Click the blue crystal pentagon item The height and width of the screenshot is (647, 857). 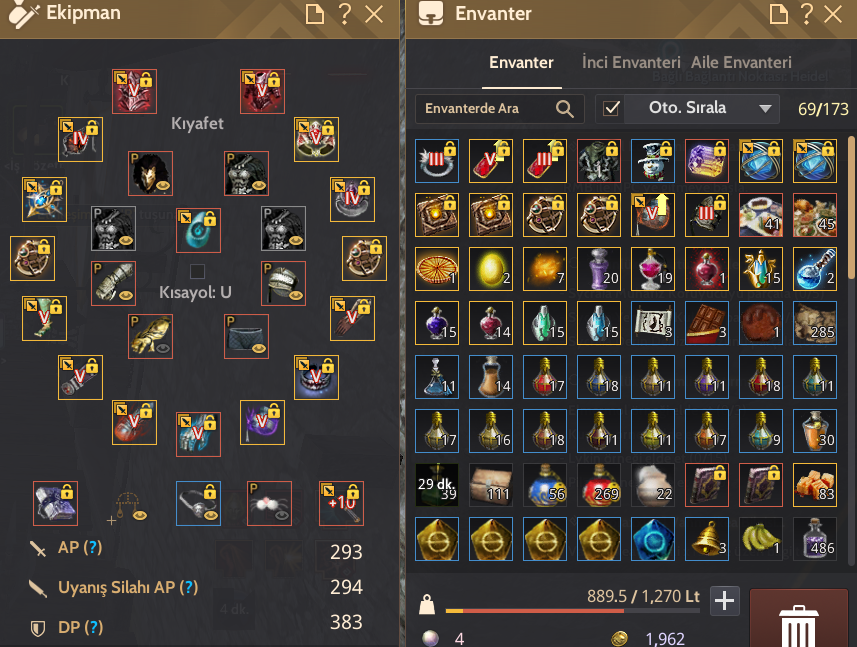pyautogui.click(x=653, y=539)
